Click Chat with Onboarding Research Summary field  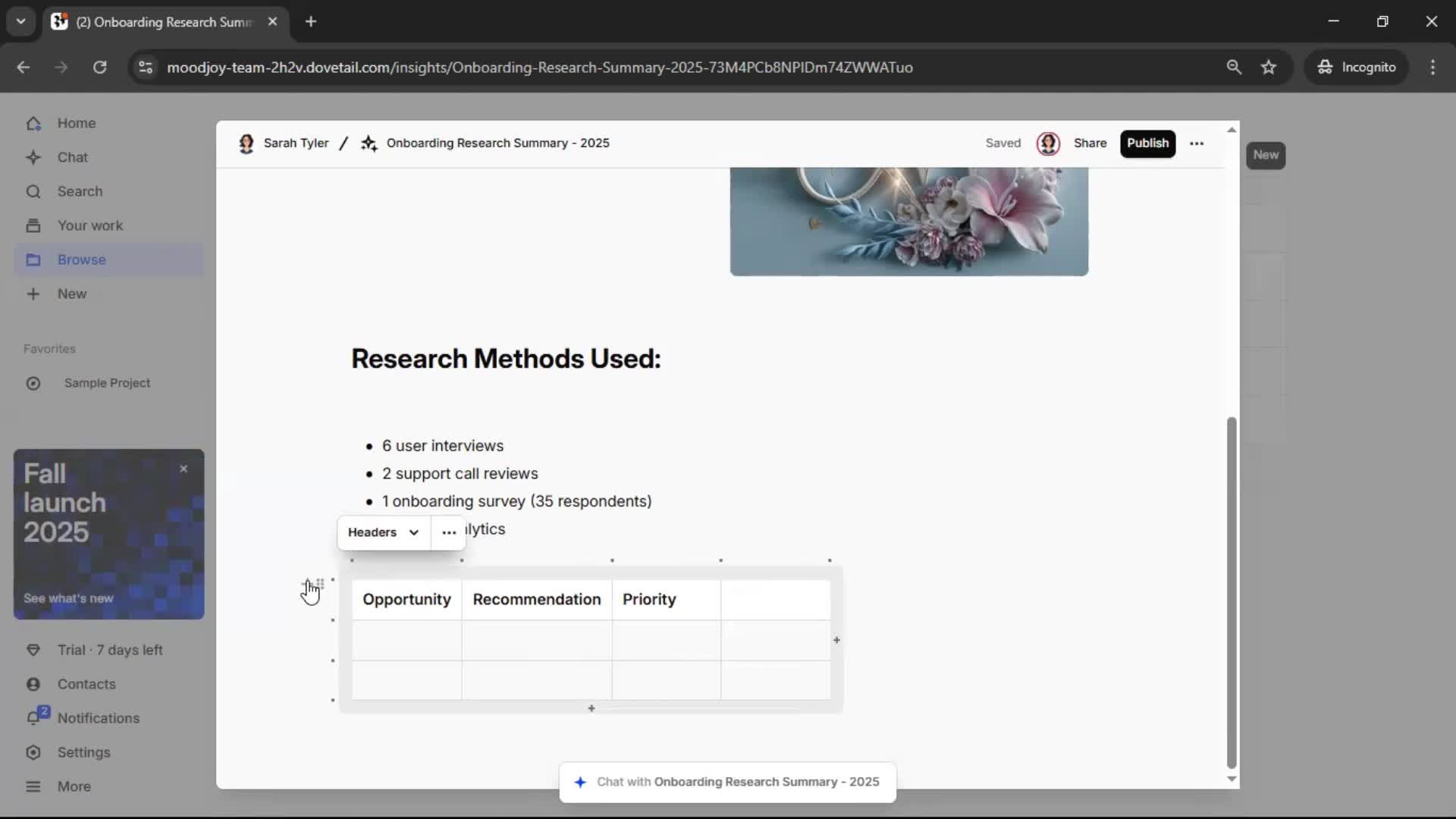[728, 782]
